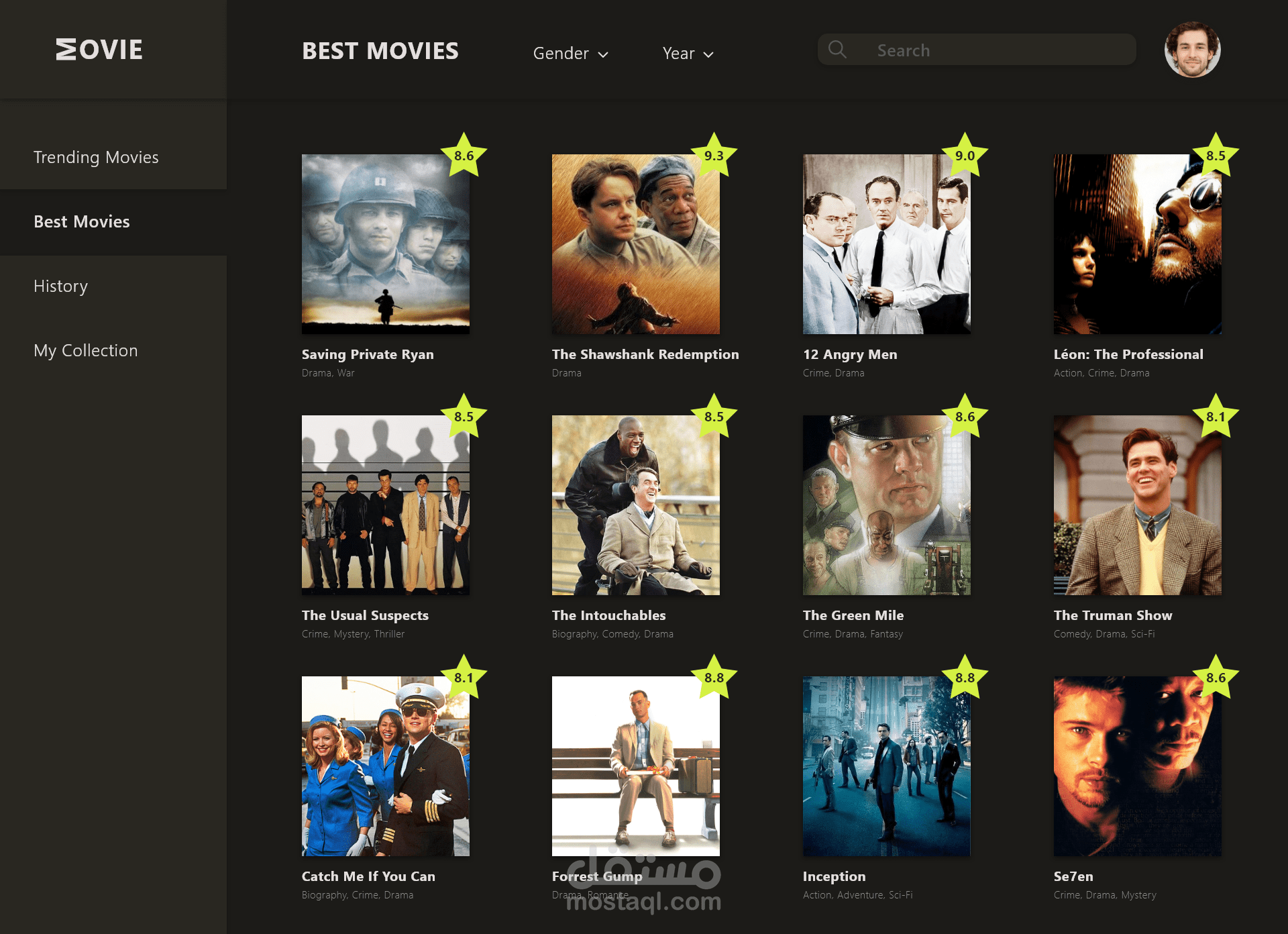
Task: Click the 8.6 star rating on Saving Private Ryan
Action: pyautogui.click(x=464, y=155)
